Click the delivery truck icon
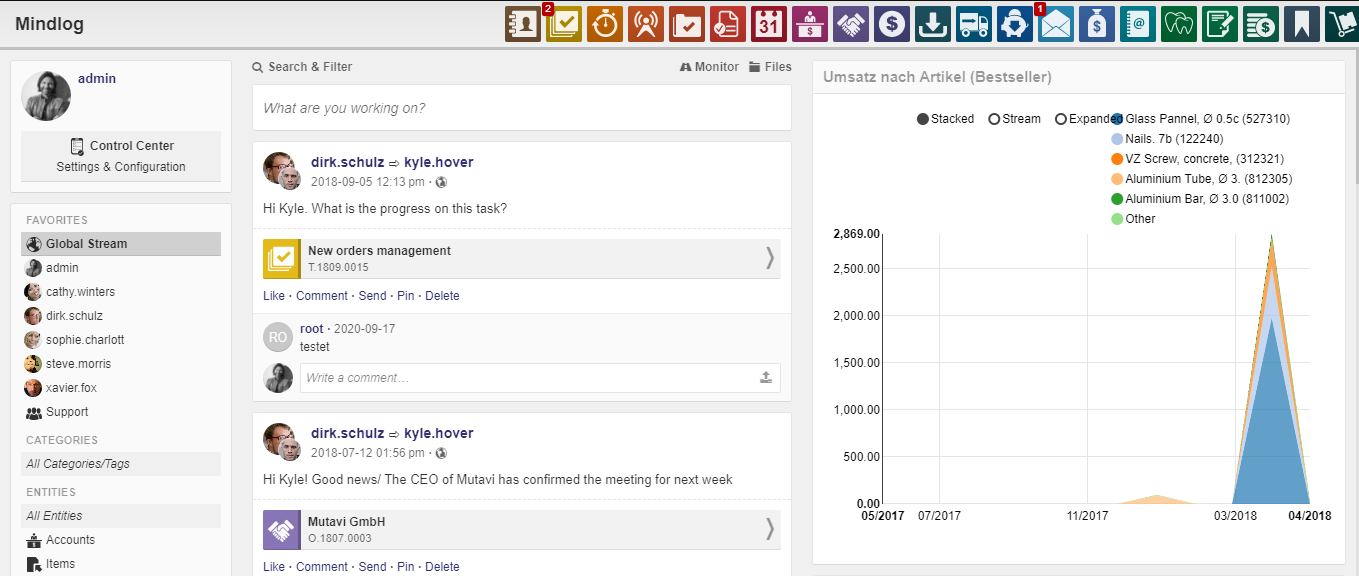The width and height of the screenshot is (1359, 576). pos(973,24)
